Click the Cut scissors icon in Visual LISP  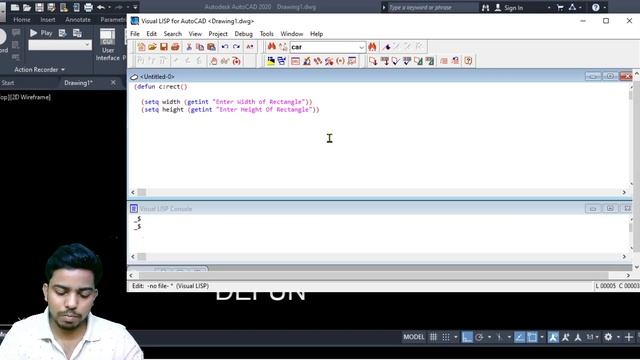tap(189, 47)
